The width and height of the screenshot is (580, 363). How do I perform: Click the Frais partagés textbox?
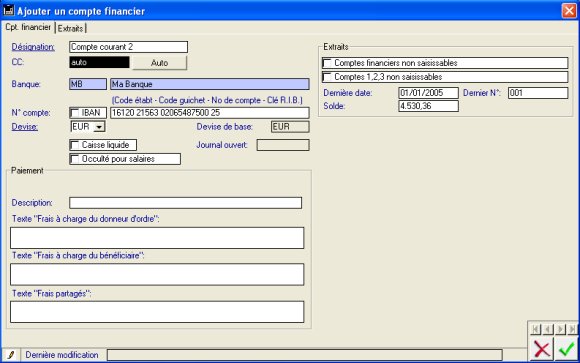pos(157,312)
